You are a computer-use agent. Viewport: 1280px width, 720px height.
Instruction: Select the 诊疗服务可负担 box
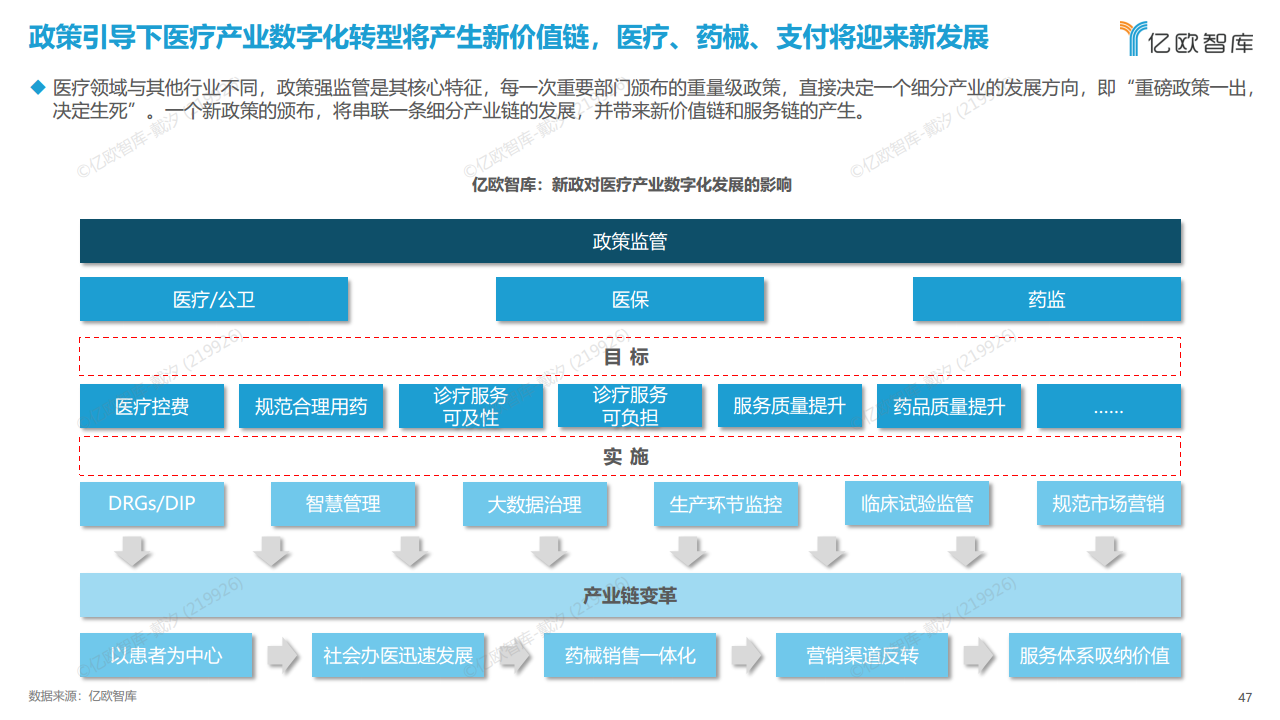tap(630, 406)
